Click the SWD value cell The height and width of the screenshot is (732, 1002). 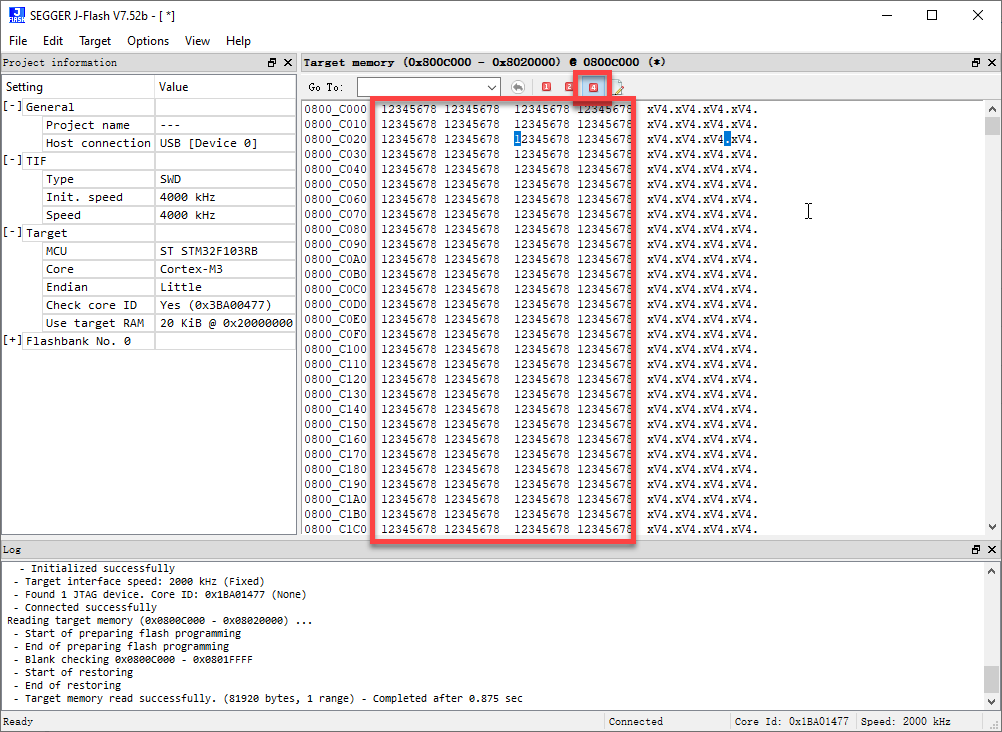(x=226, y=179)
